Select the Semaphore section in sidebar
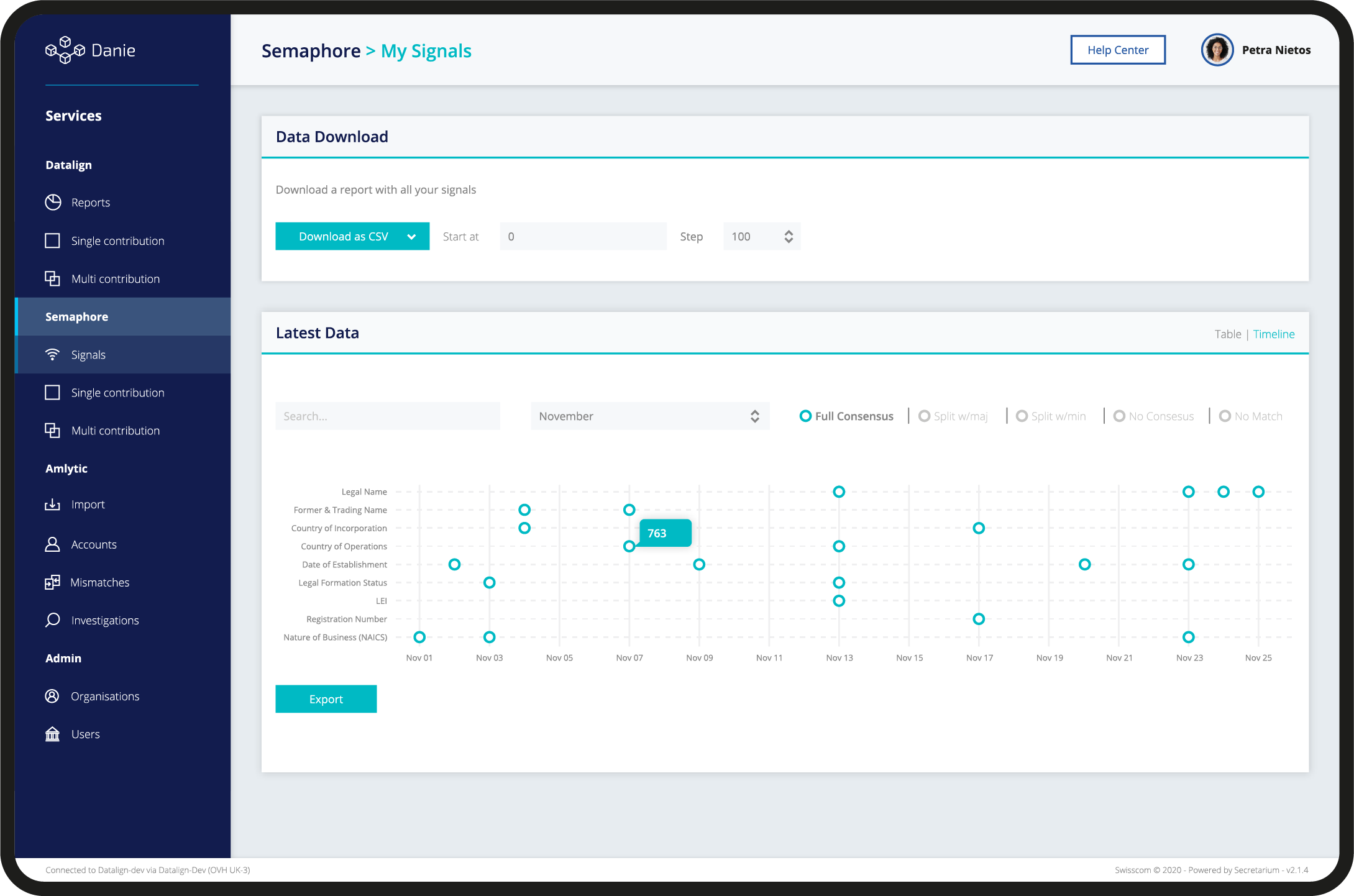This screenshot has width=1354, height=896. [76, 317]
